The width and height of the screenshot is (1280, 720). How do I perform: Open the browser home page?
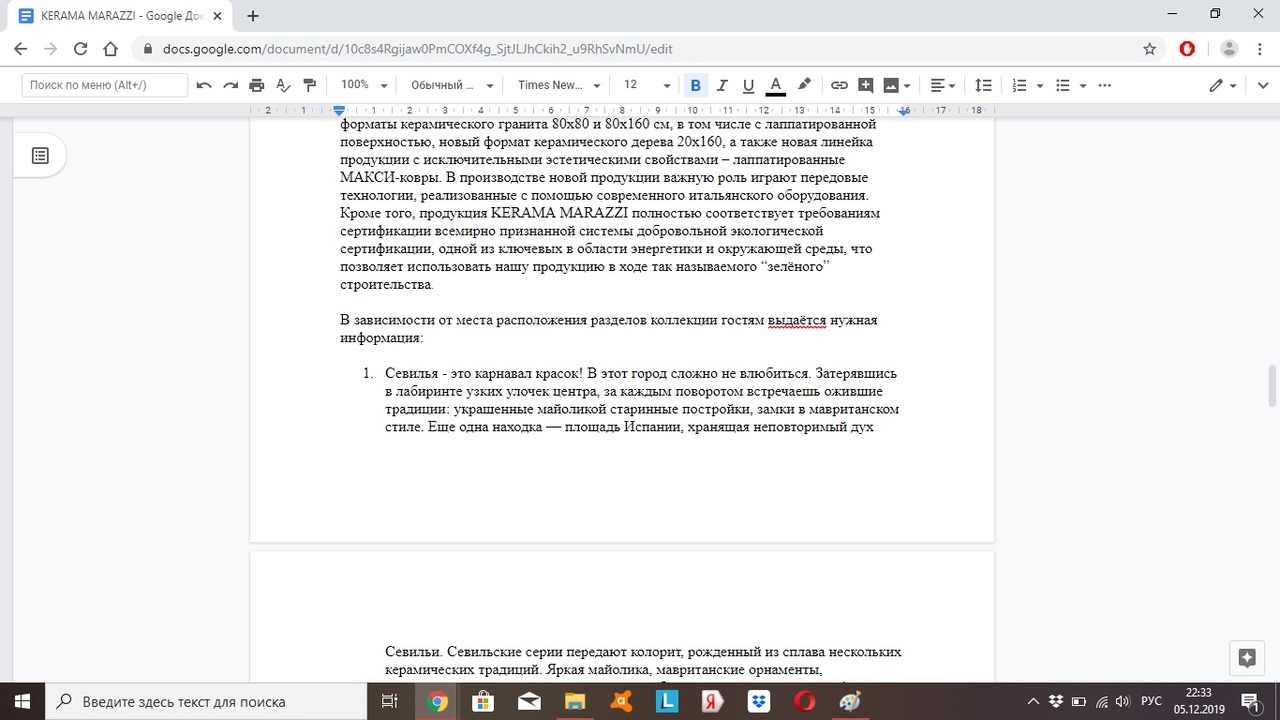pos(111,48)
